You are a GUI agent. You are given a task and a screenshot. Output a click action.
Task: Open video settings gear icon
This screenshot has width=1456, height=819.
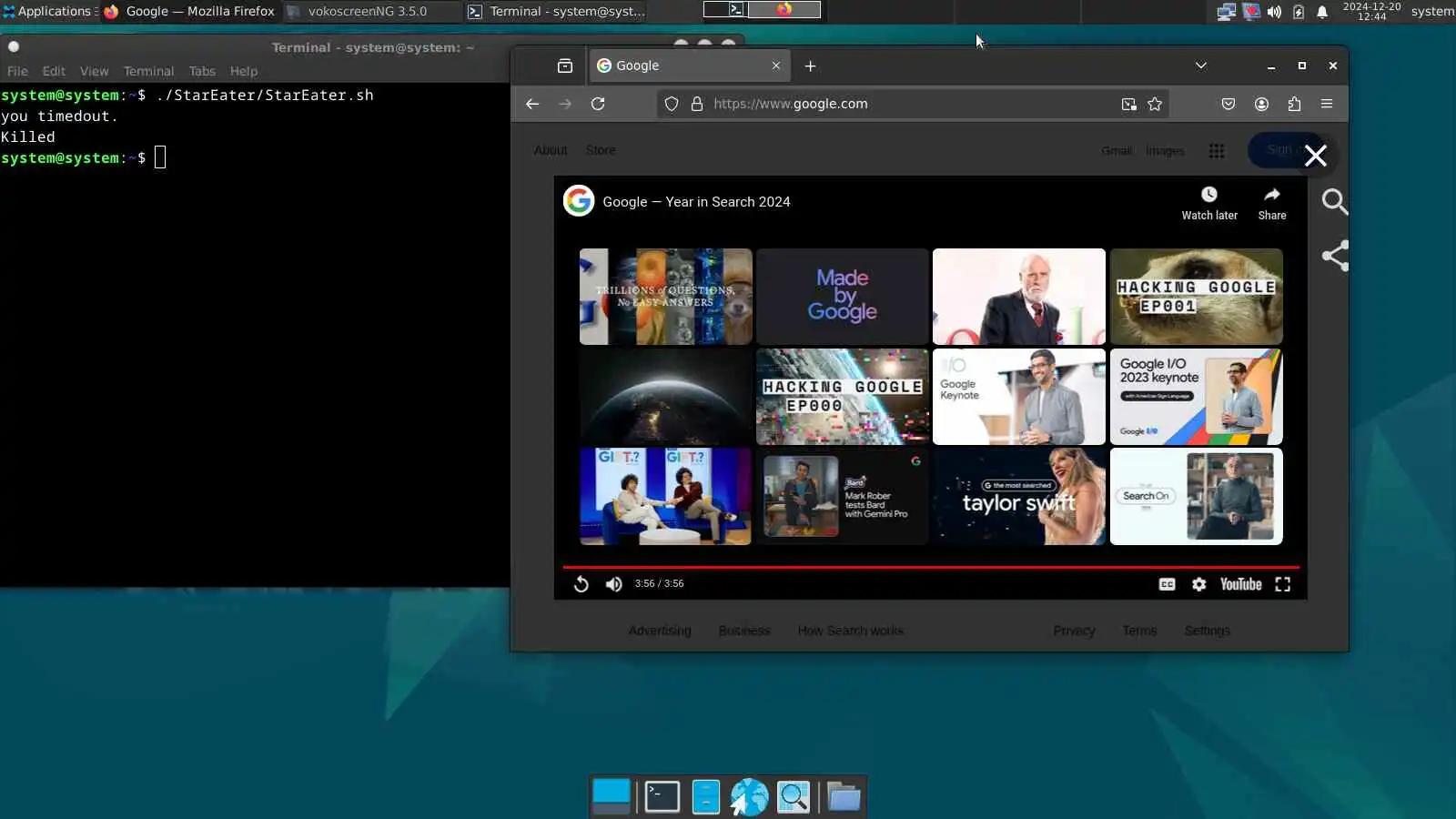click(x=1199, y=584)
